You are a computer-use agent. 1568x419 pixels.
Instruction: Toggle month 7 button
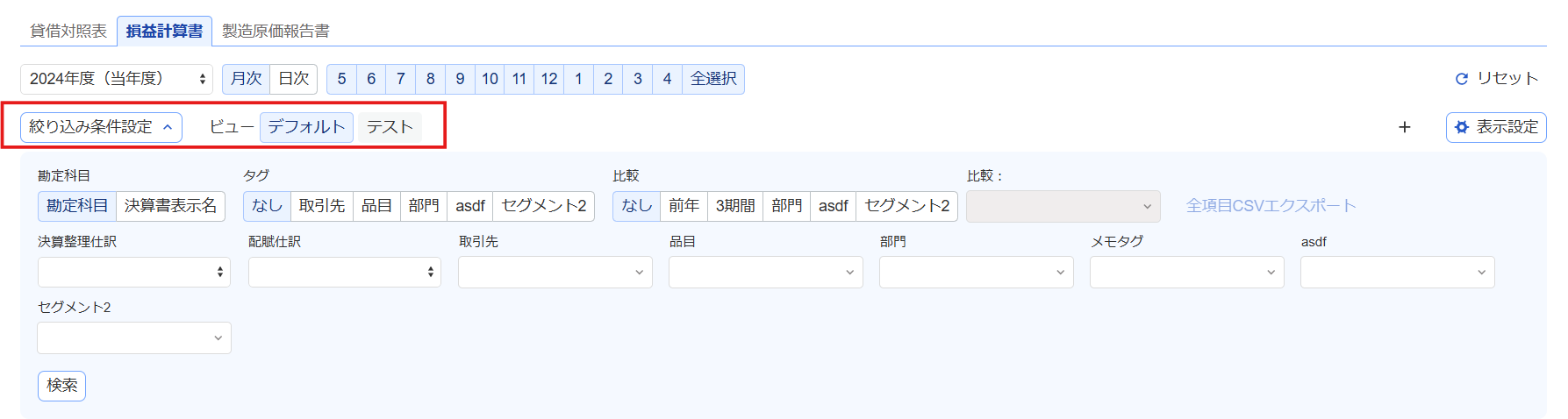tap(401, 79)
